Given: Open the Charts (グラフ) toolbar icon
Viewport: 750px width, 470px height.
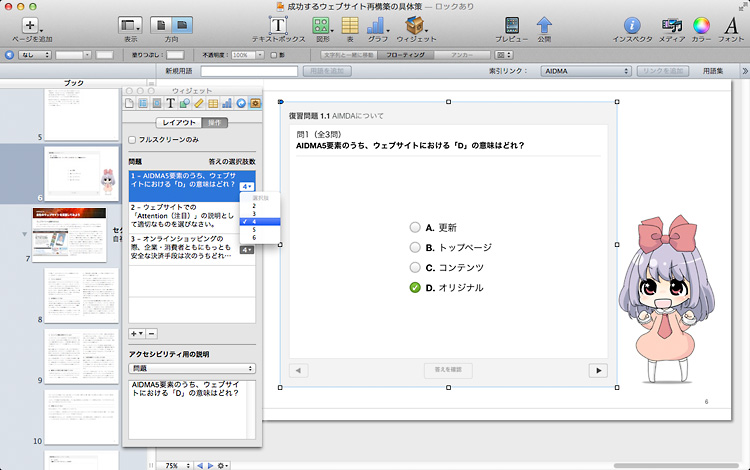Looking at the screenshot, I should 376,25.
